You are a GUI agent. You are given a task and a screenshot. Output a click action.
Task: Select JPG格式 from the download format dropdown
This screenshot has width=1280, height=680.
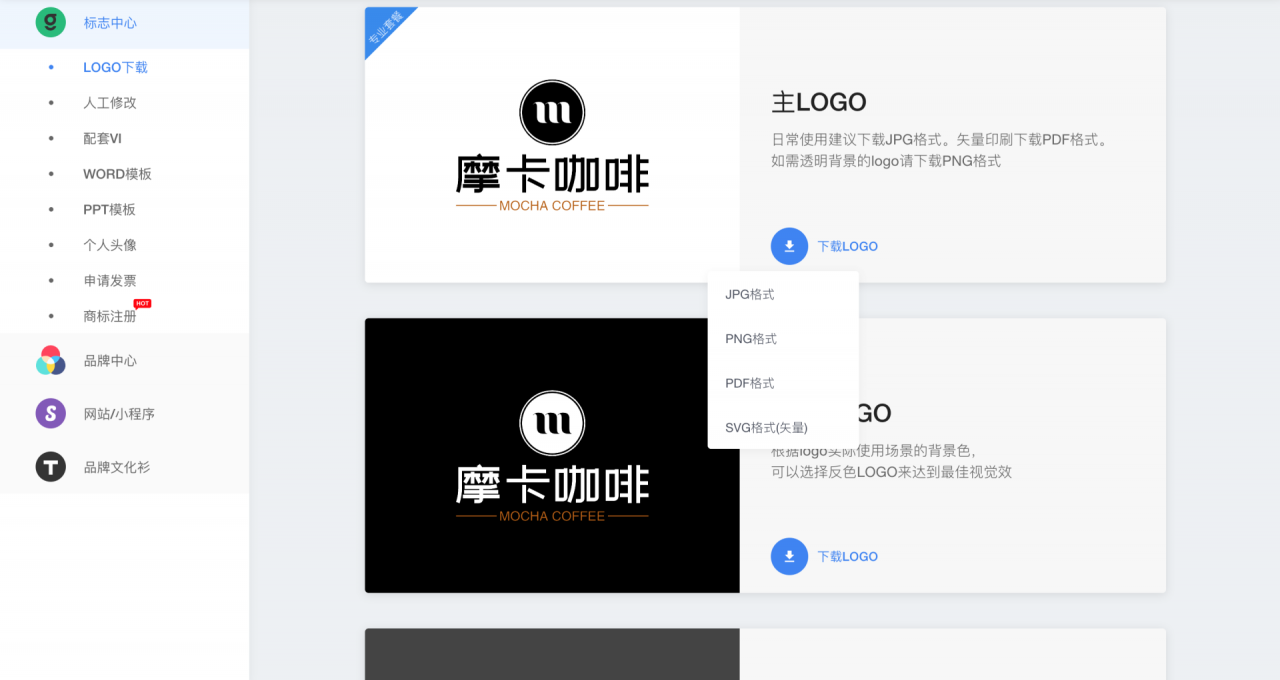[x=749, y=294]
